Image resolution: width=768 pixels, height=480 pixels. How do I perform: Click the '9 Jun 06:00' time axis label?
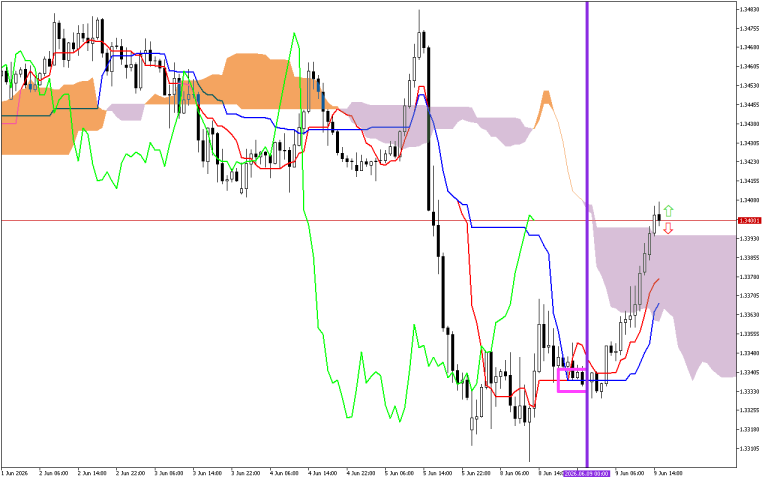[630, 474]
